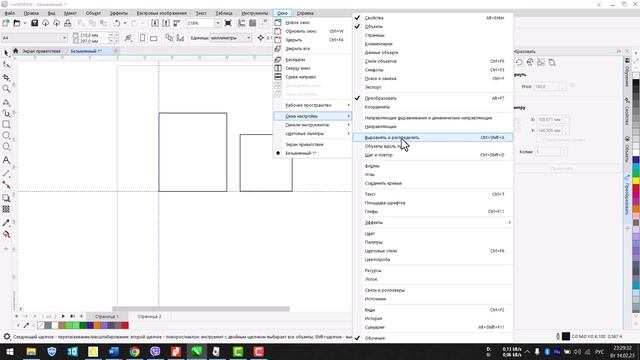Select the Transparency checkerboard tool
The image size is (640, 360).
click(6, 209)
